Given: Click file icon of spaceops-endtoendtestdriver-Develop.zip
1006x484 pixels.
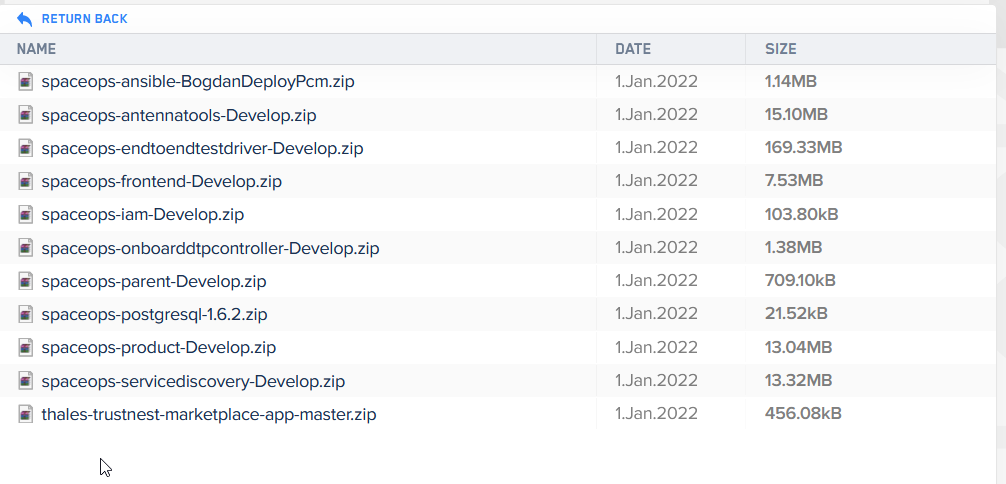Looking at the screenshot, I should [x=27, y=148].
